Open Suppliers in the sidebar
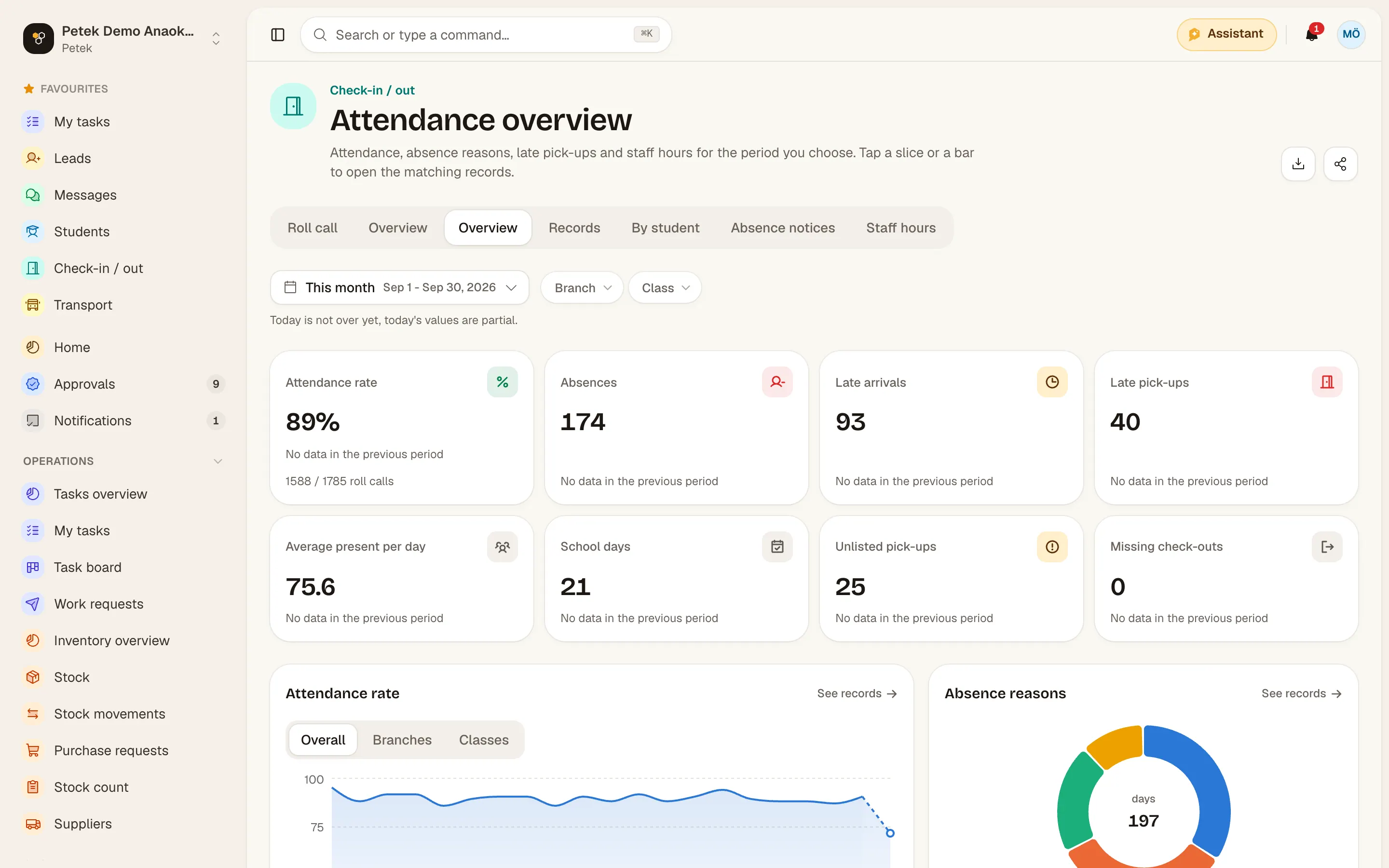 pos(123,824)
